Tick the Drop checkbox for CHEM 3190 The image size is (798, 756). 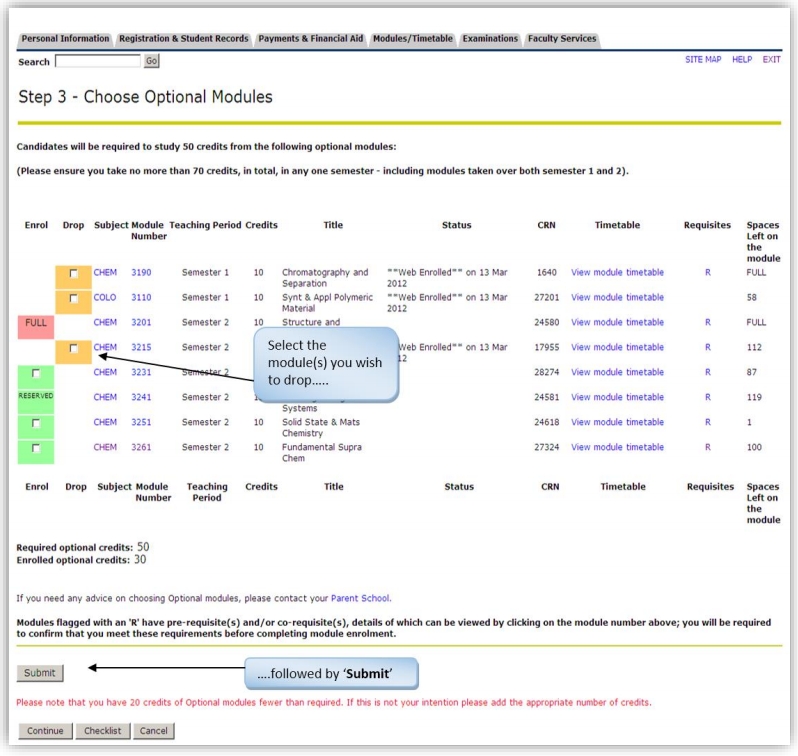tap(73, 273)
